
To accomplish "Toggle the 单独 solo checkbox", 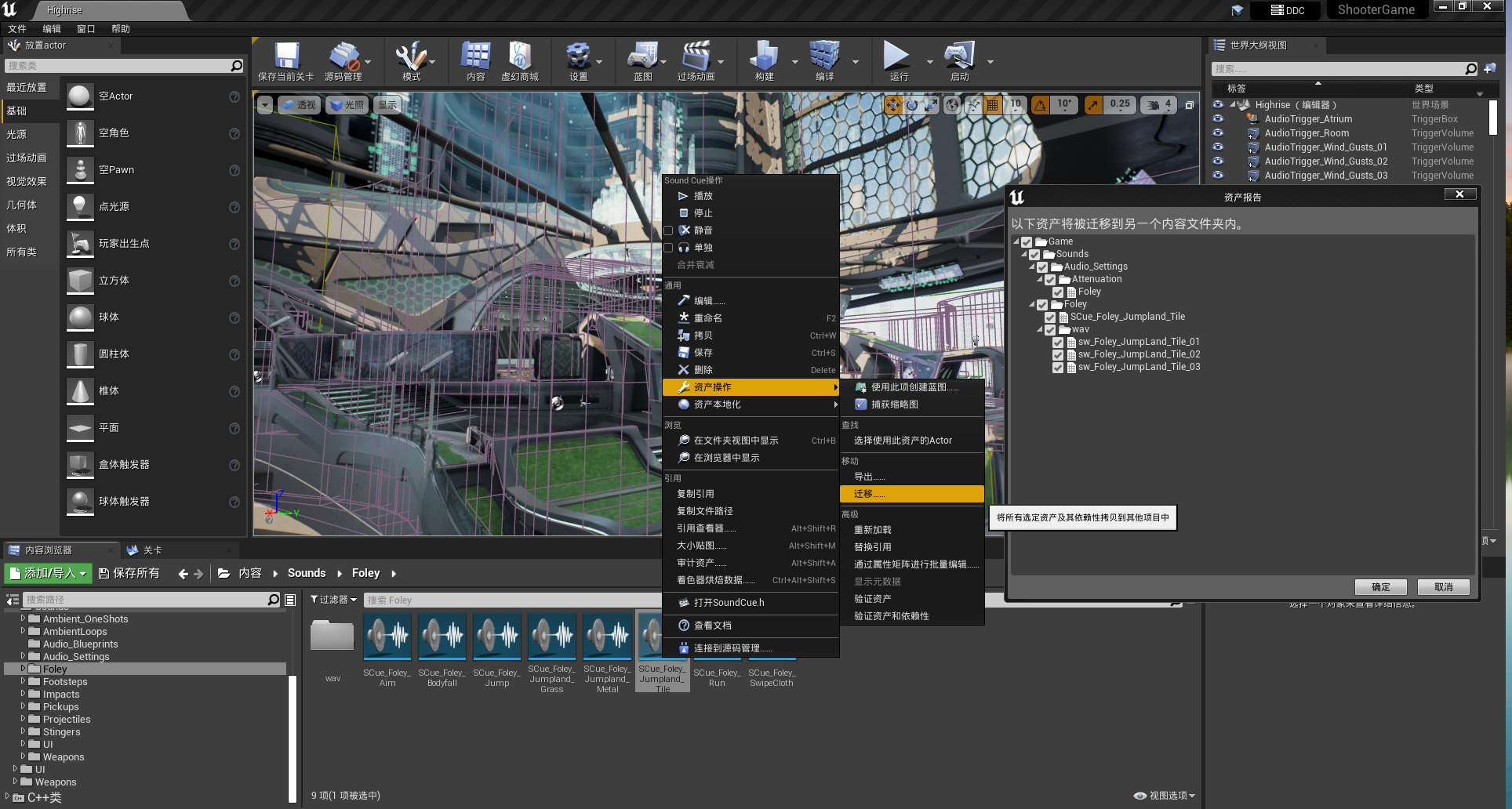I will [x=669, y=248].
